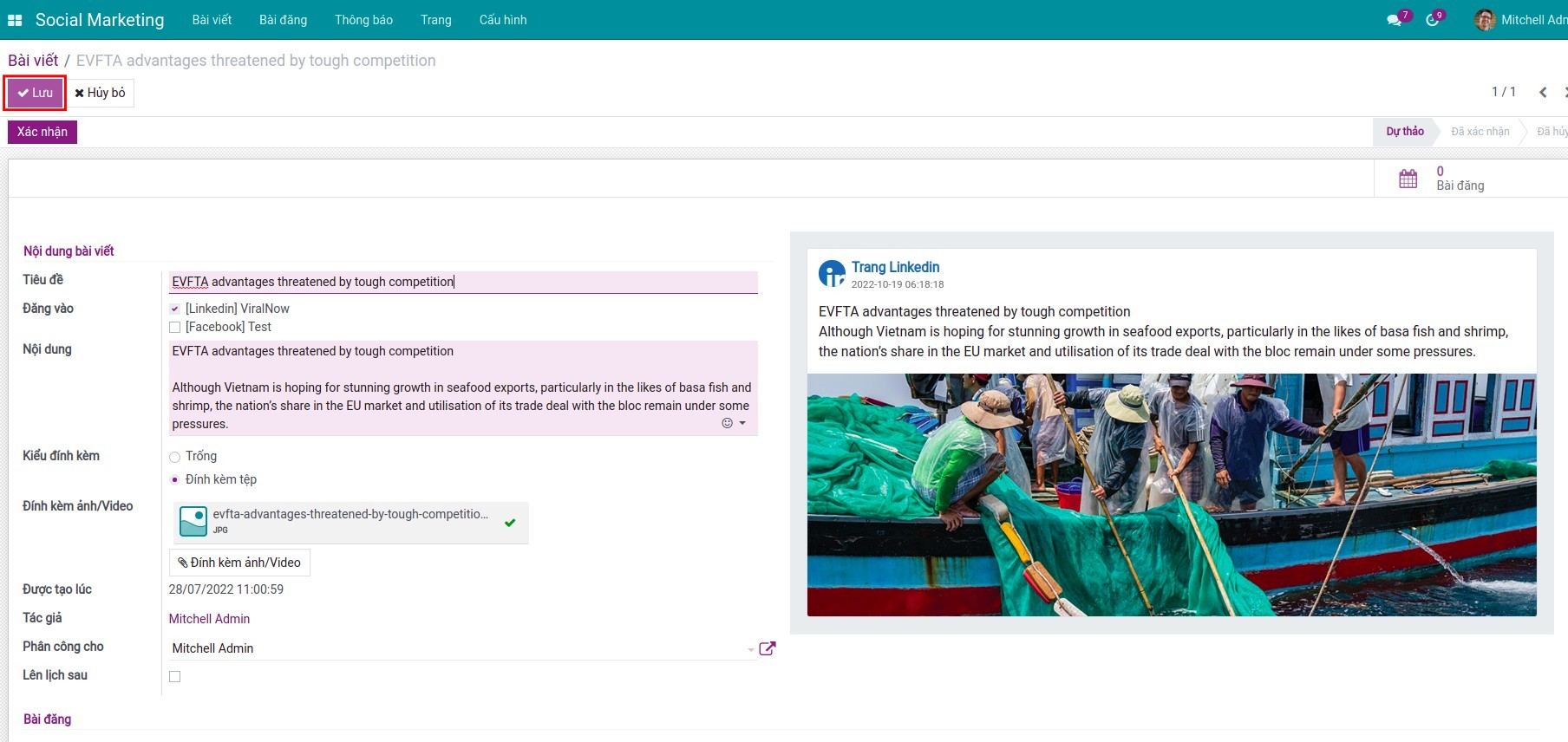Open emoji picker in Nội dung field

coord(728,423)
